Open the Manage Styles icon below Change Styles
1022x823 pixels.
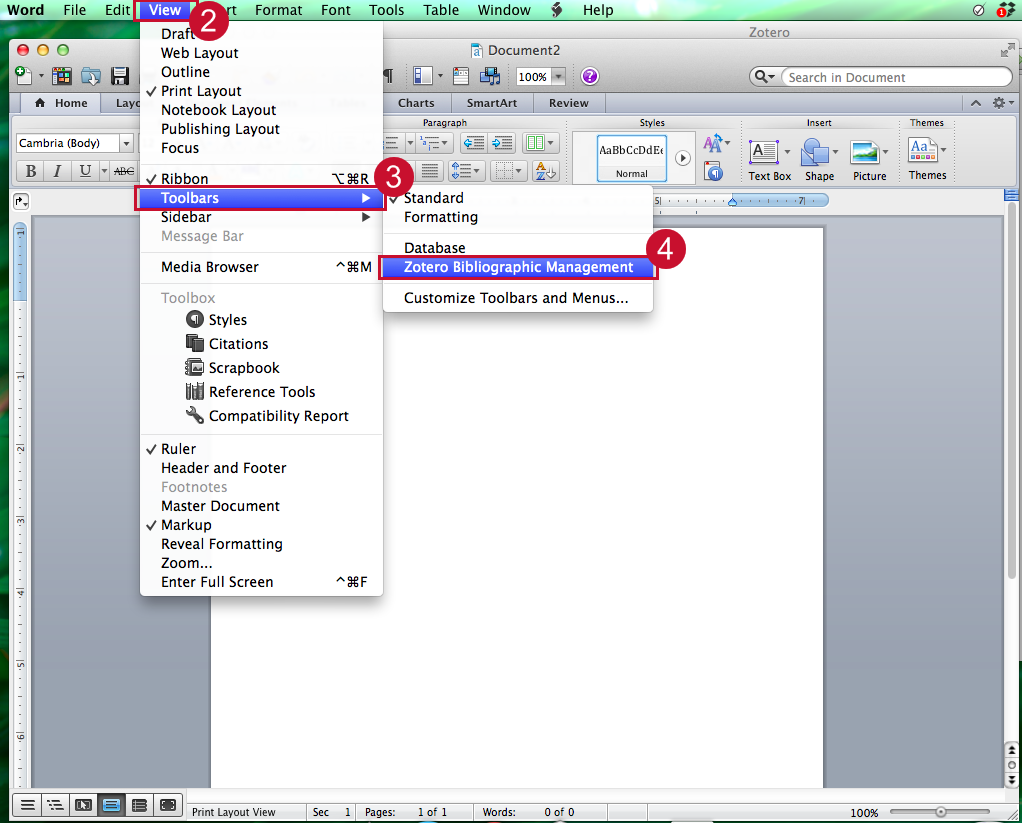[714, 171]
